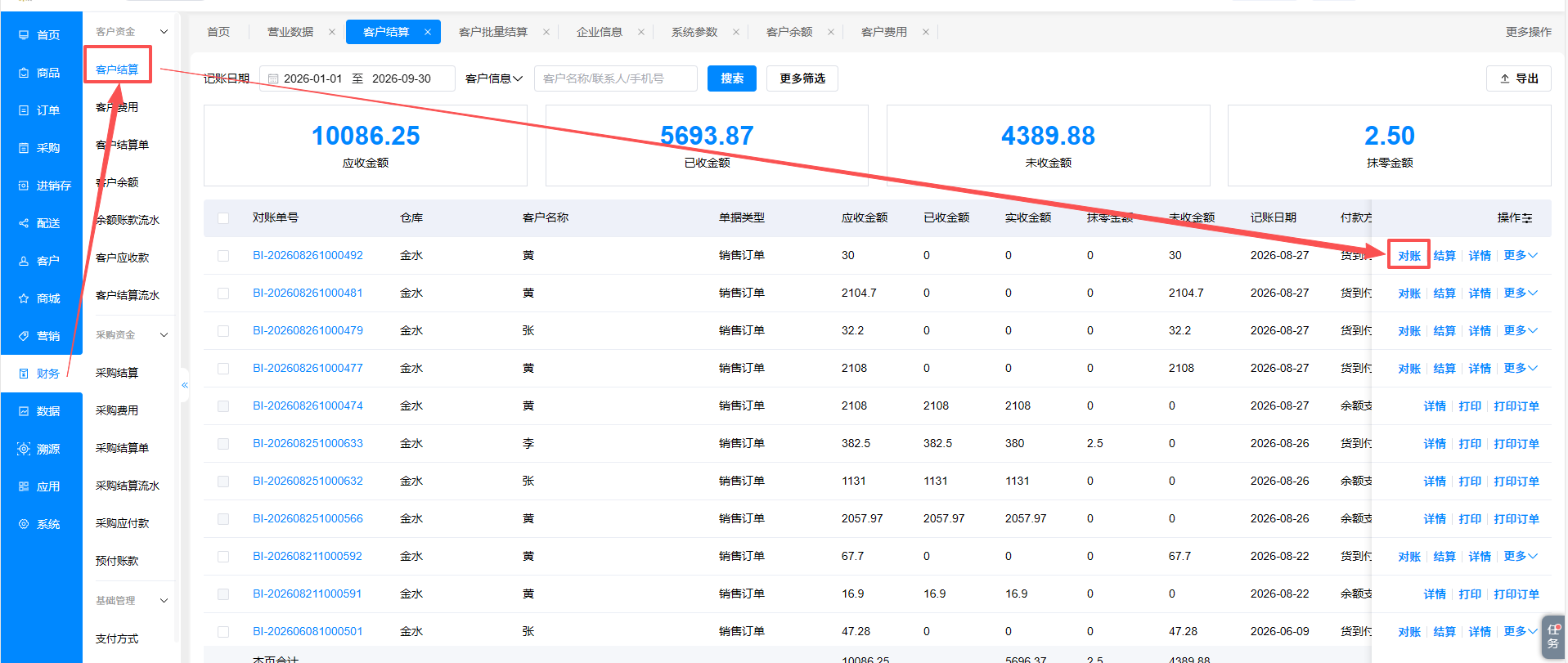1568x663 pixels.
Task: Collapse the submenu panel with the double-arrow
Action: pyautogui.click(x=185, y=385)
